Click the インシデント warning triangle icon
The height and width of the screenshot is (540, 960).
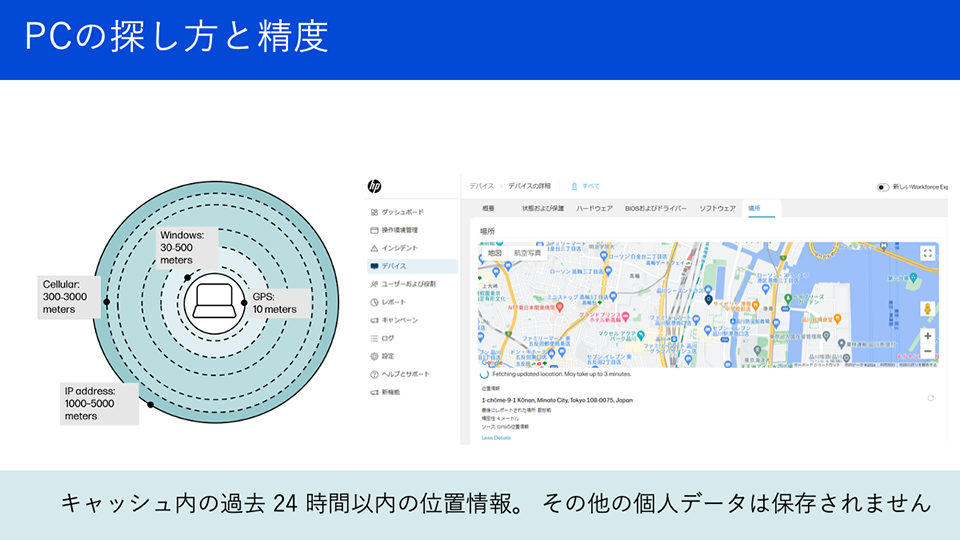[374, 248]
